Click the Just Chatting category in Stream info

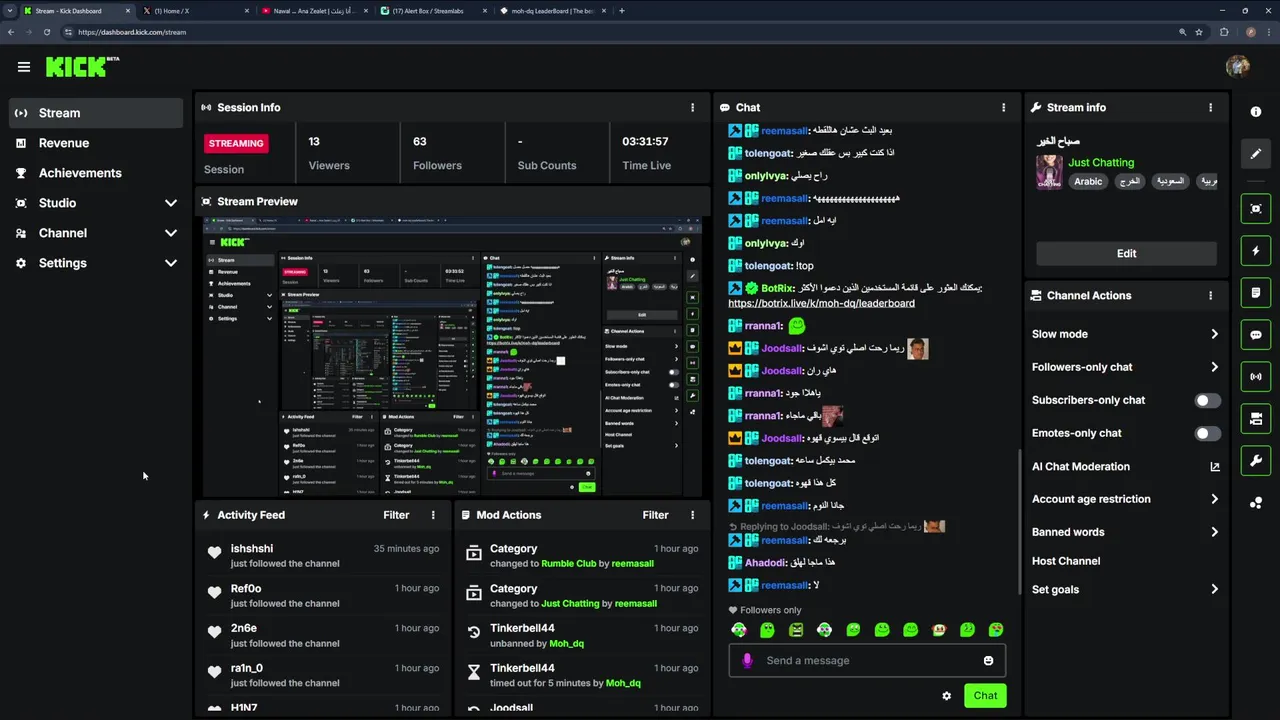pyautogui.click(x=1101, y=162)
